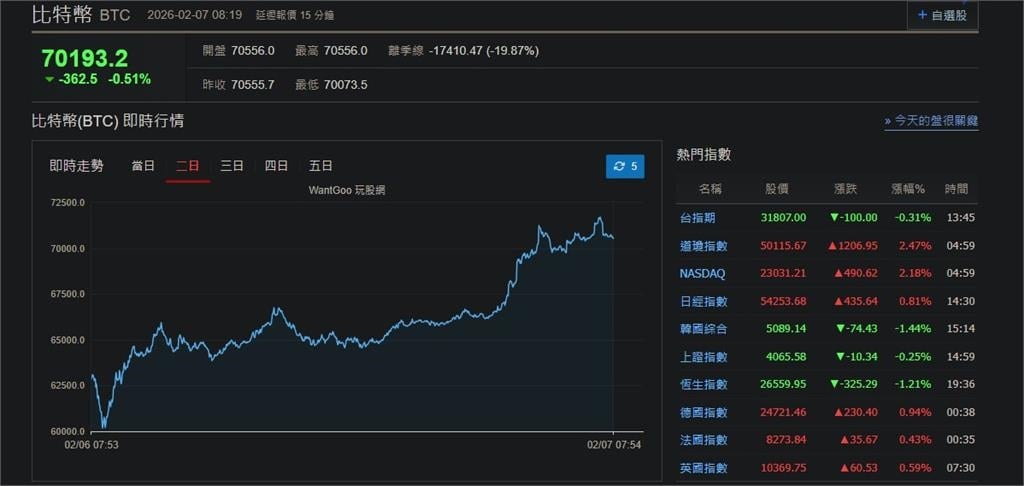This screenshot has width=1024, height=486.
Task: Switch to the 三日 chart tab
Action: tap(232, 166)
